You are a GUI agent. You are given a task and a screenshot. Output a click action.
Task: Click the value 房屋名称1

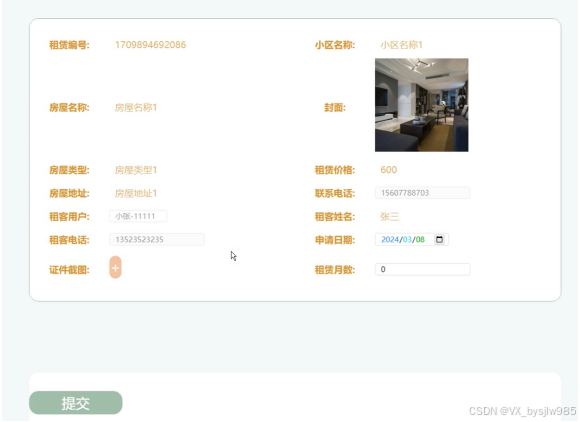pos(136,108)
